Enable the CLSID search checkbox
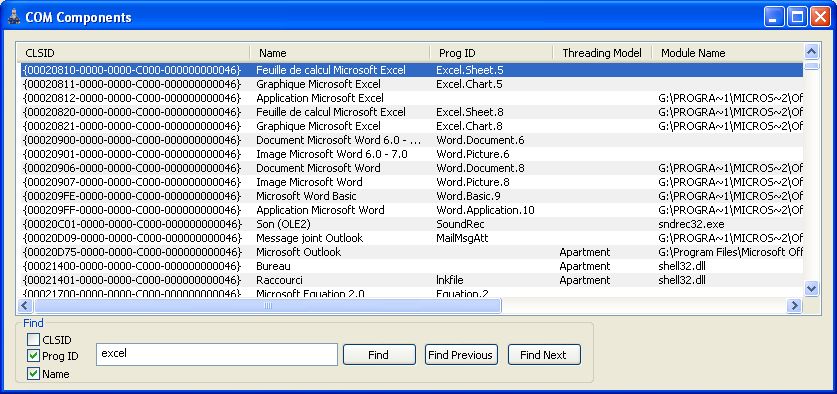 34,340
